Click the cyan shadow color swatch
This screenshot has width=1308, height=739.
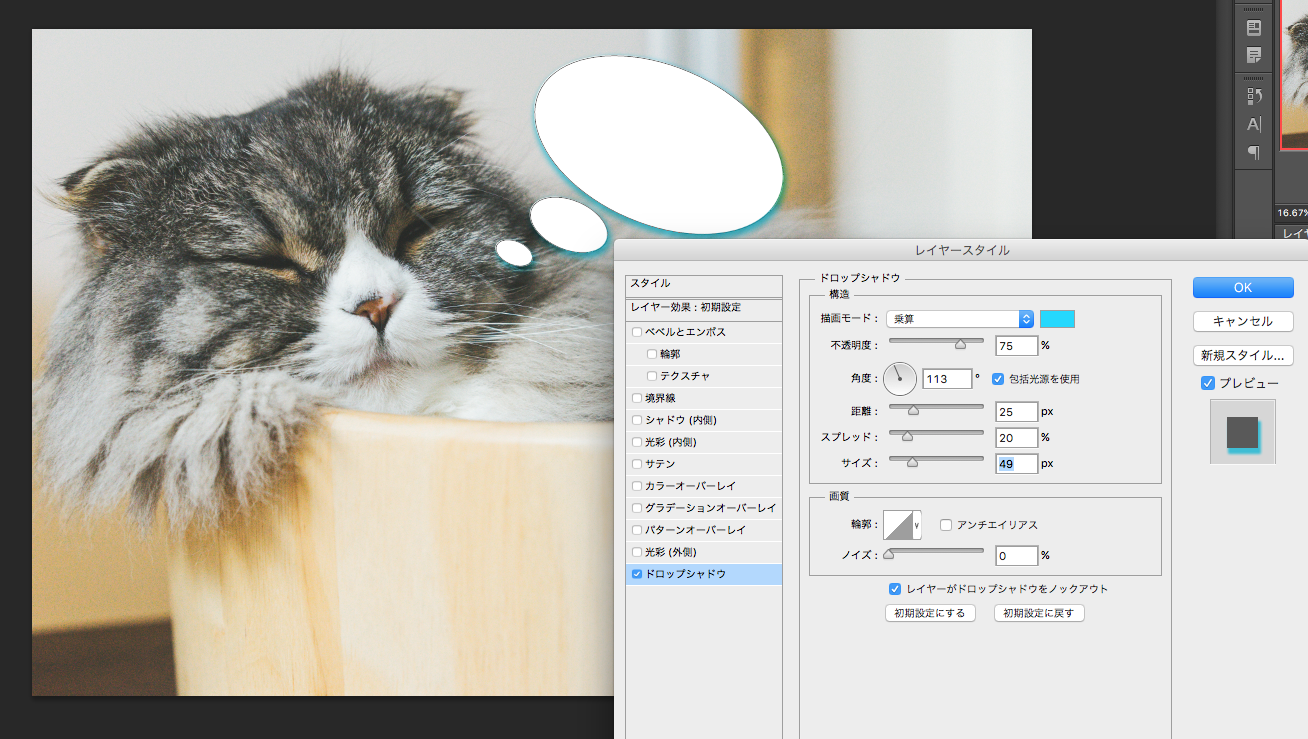(1057, 319)
